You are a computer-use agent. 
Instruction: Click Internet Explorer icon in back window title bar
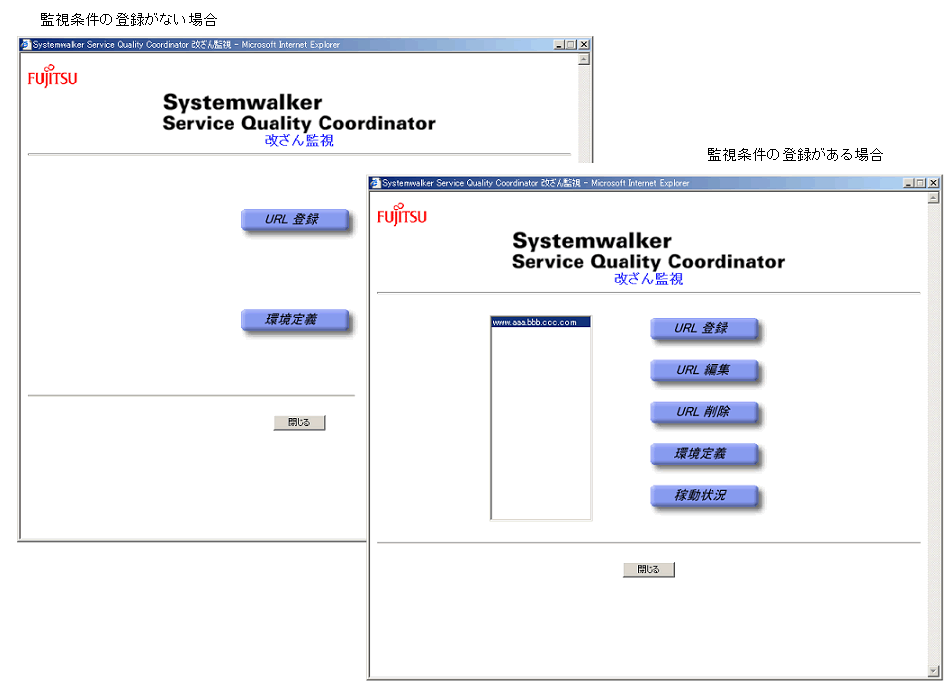pos(25,45)
